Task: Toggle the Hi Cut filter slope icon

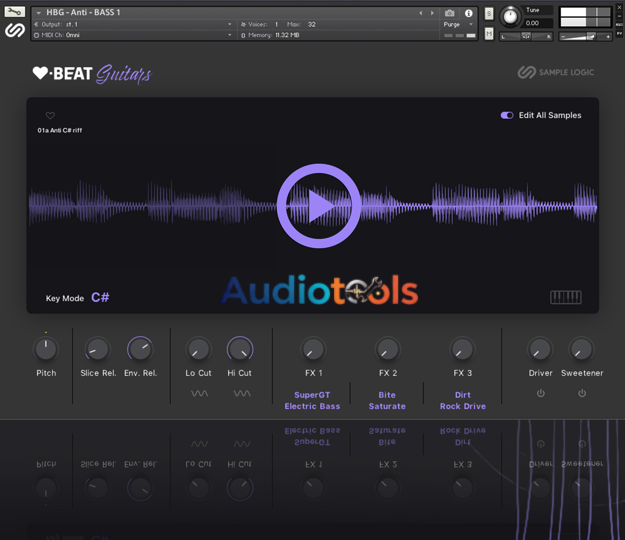Action: (x=242, y=393)
